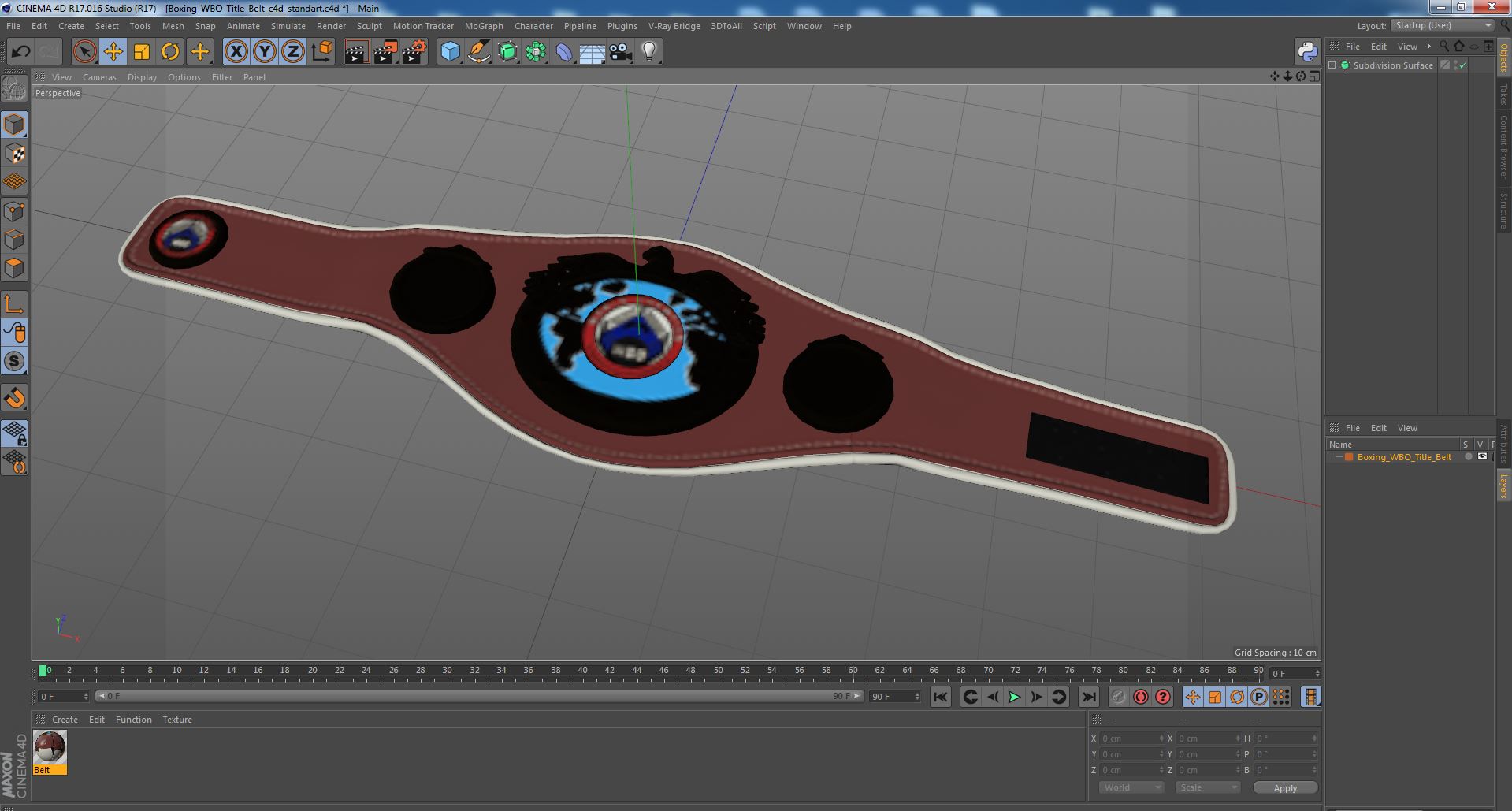
Task: Click the timeline range slider bar
Action: [x=479, y=696]
